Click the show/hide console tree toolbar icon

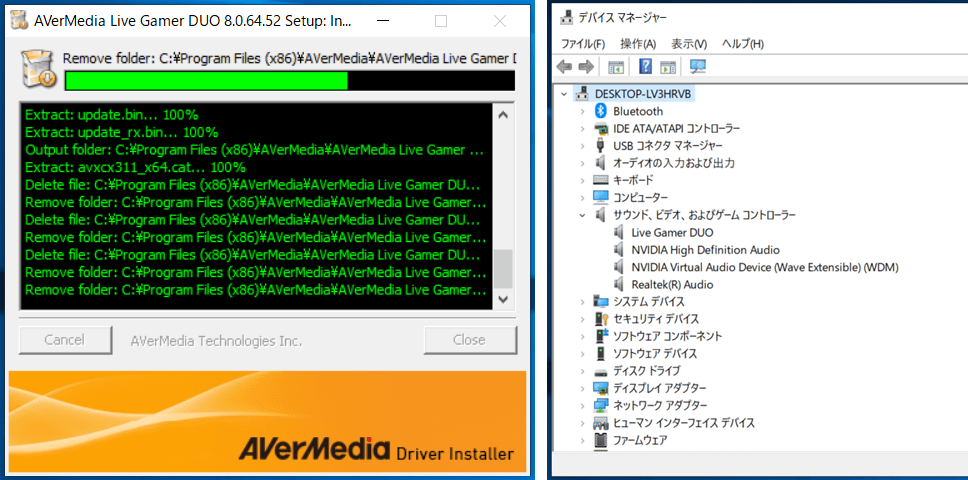616,67
